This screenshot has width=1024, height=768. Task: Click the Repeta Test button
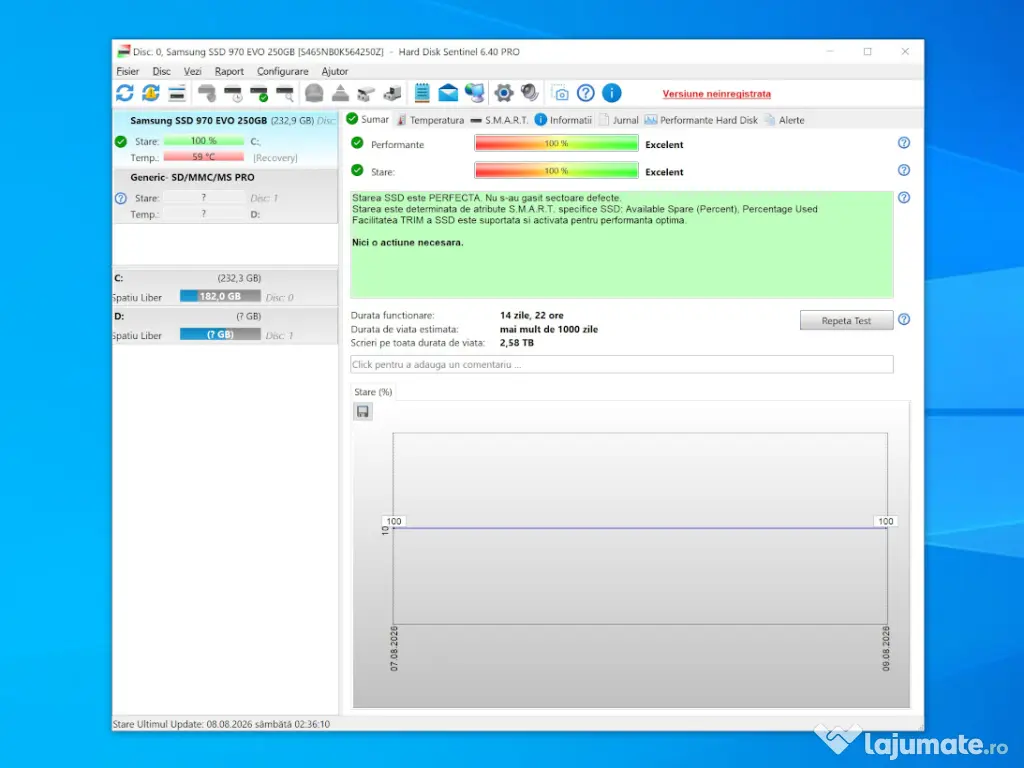(x=846, y=321)
